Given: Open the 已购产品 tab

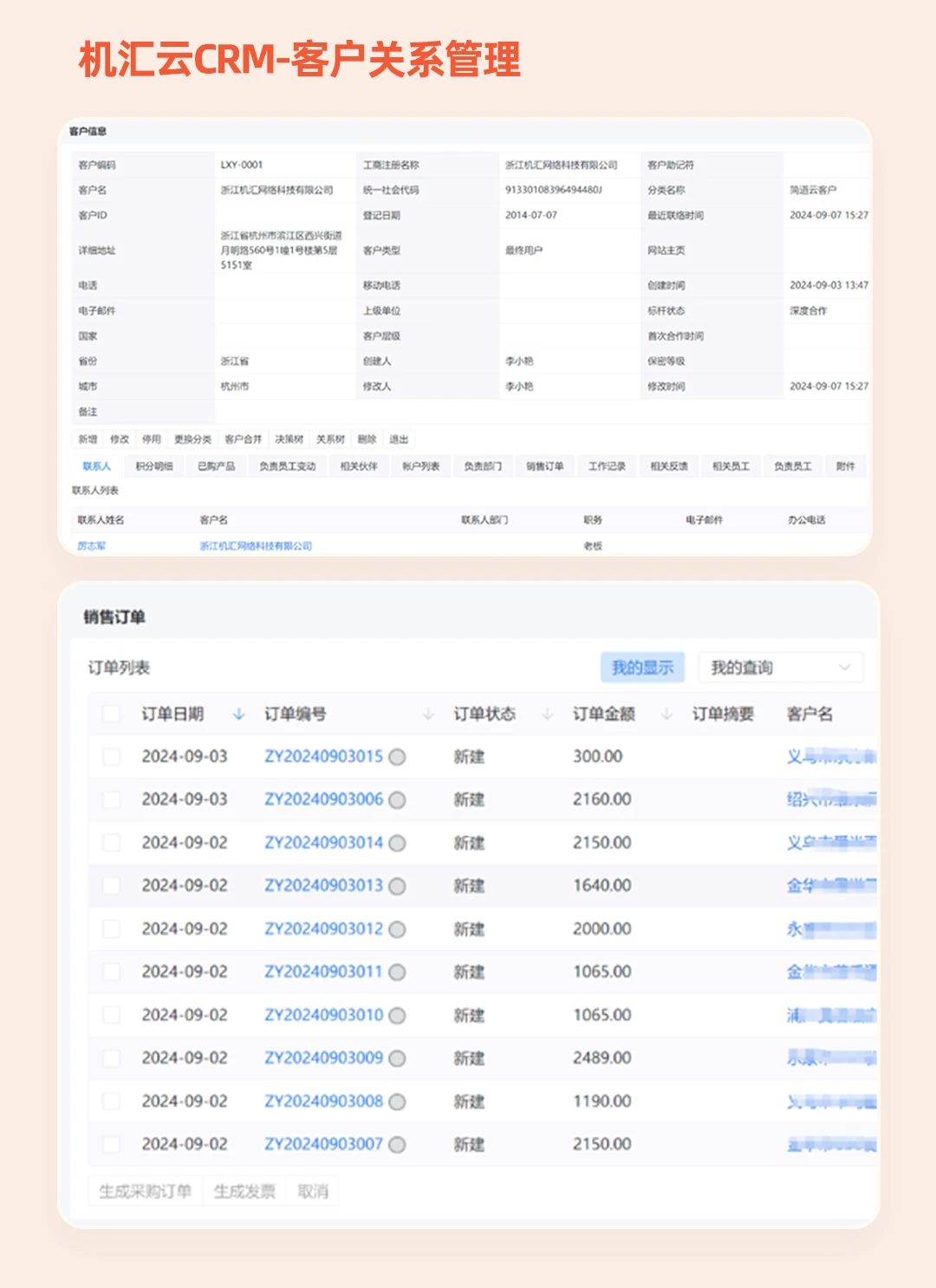Looking at the screenshot, I should coord(216,466).
